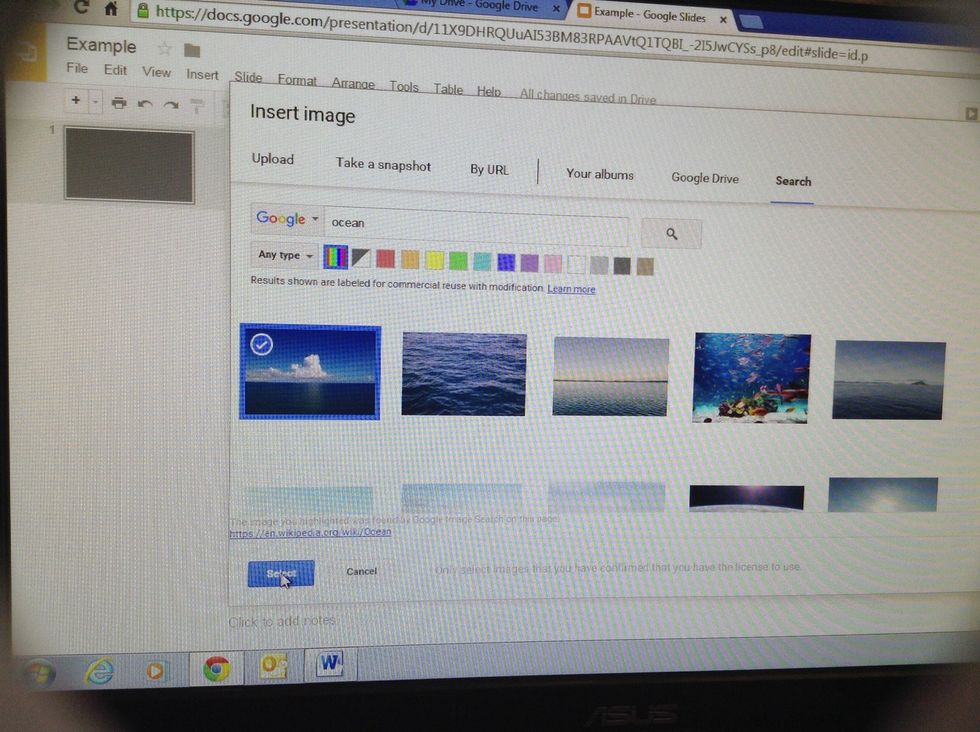This screenshot has width=980, height=732.
Task: Filter results by white color swatch
Action: 576,264
